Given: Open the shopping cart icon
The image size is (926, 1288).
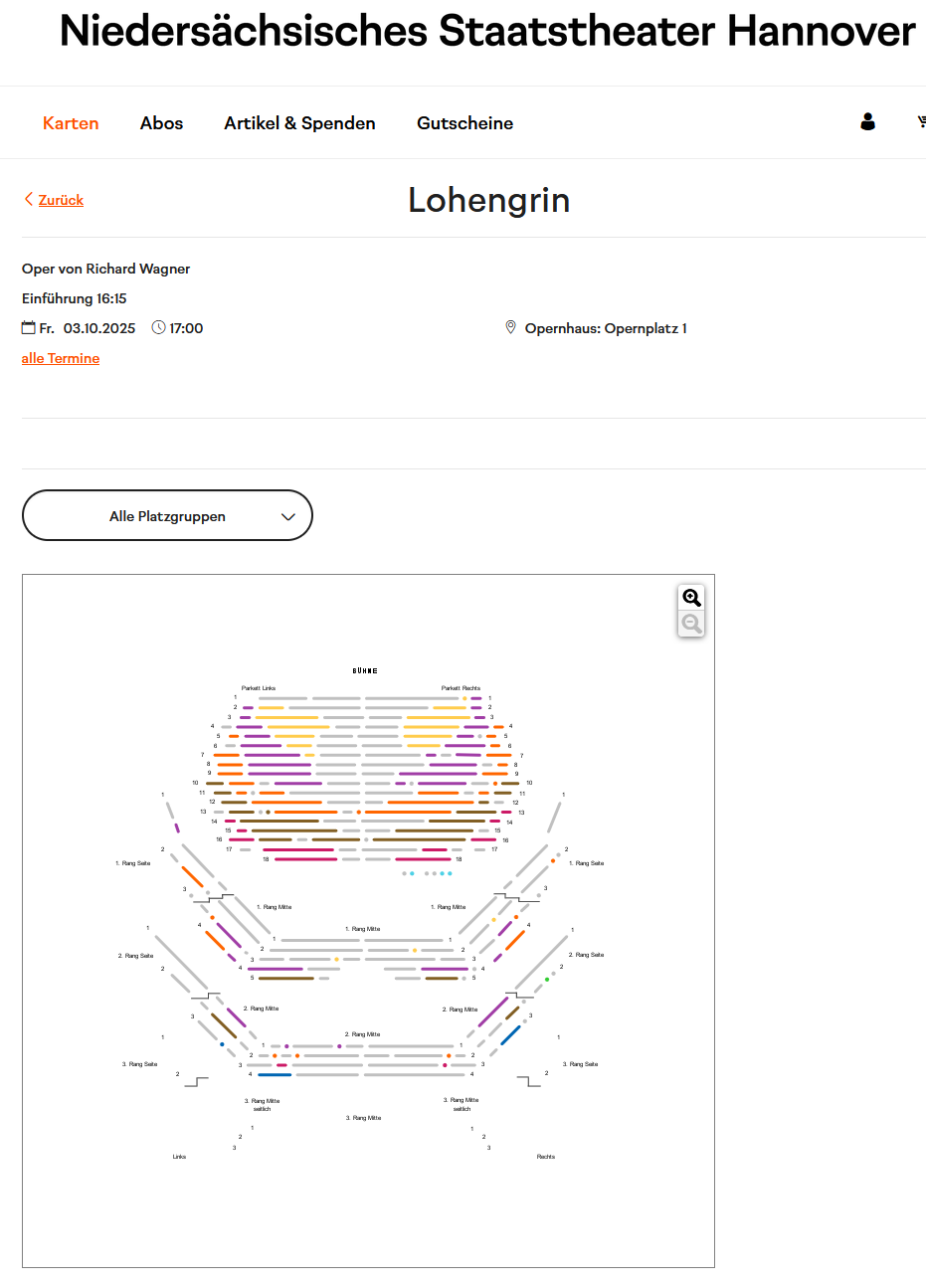Looking at the screenshot, I should point(921,122).
